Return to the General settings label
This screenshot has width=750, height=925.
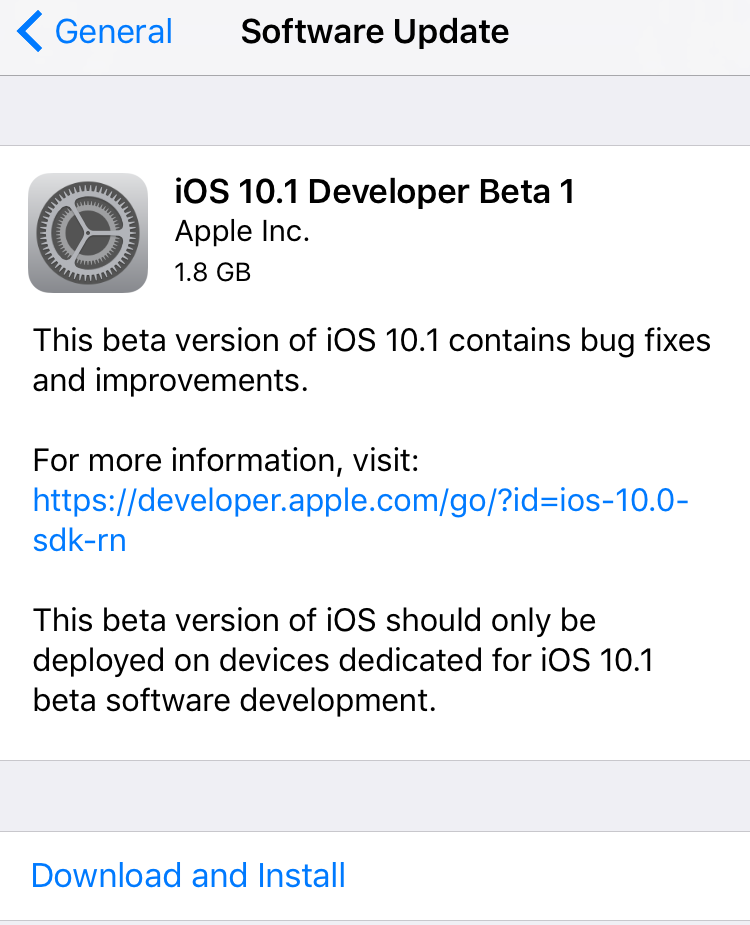pos(113,31)
